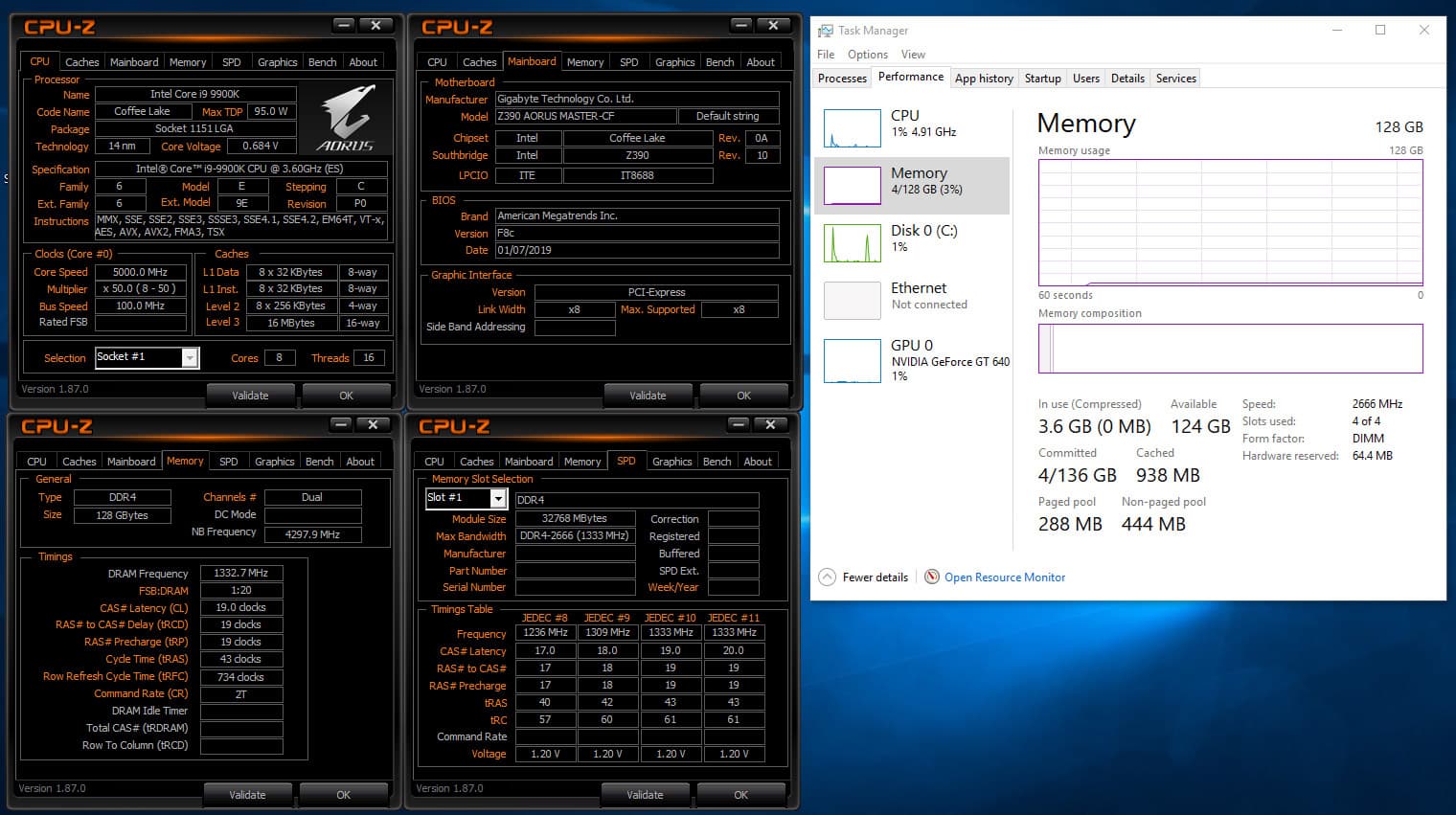1456x815 pixels.
Task: Click the Fewer details collapse arrow icon
Action: pyautogui.click(x=827, y=577)
